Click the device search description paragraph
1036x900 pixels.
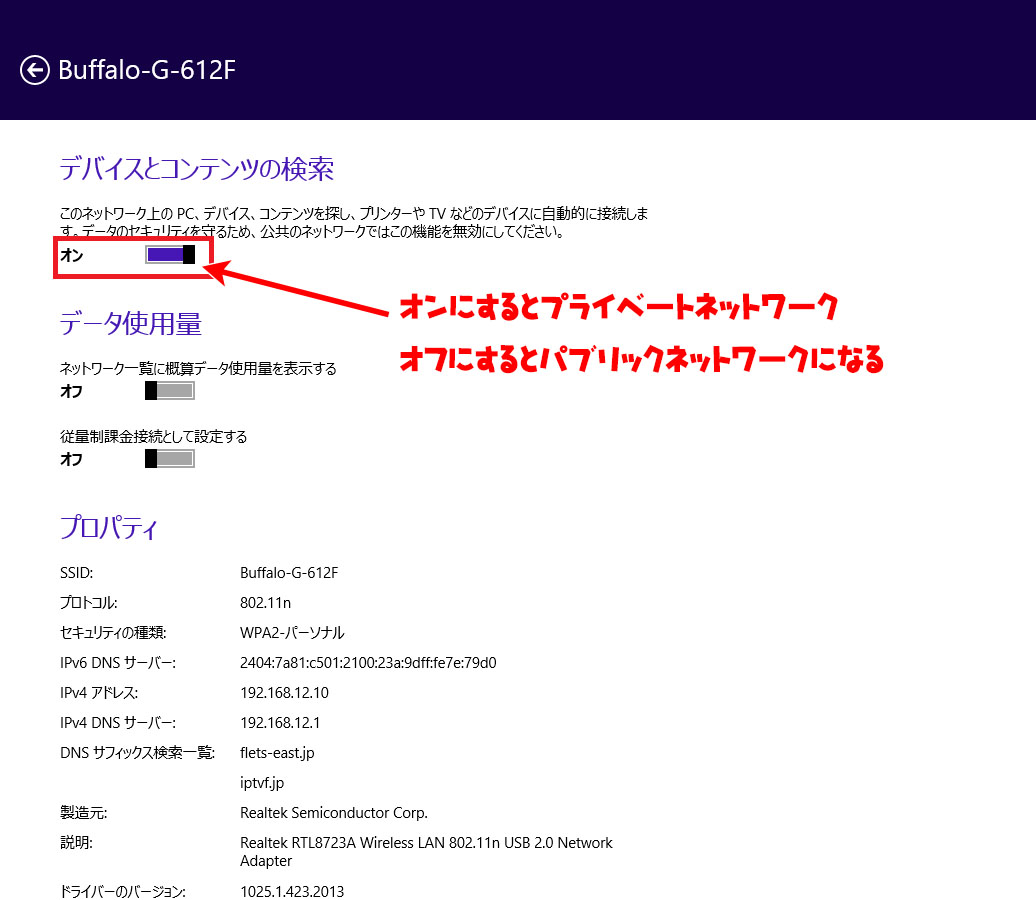pos(353,223)
